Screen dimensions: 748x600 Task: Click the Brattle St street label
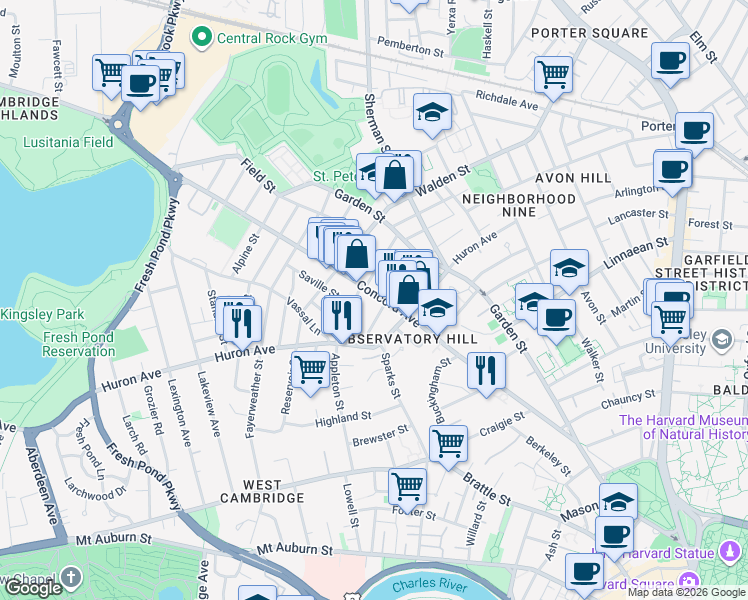[x=487, y=489]
